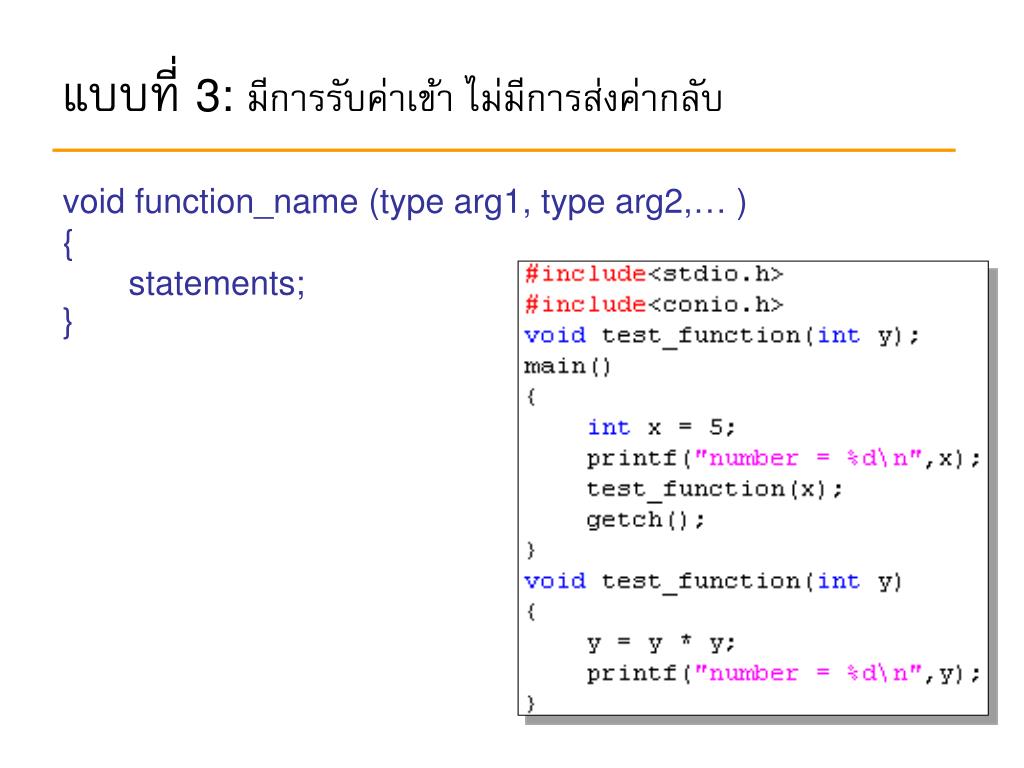Click the 'statements;' text
The image size is (1024, 768).
coord(217,284)
